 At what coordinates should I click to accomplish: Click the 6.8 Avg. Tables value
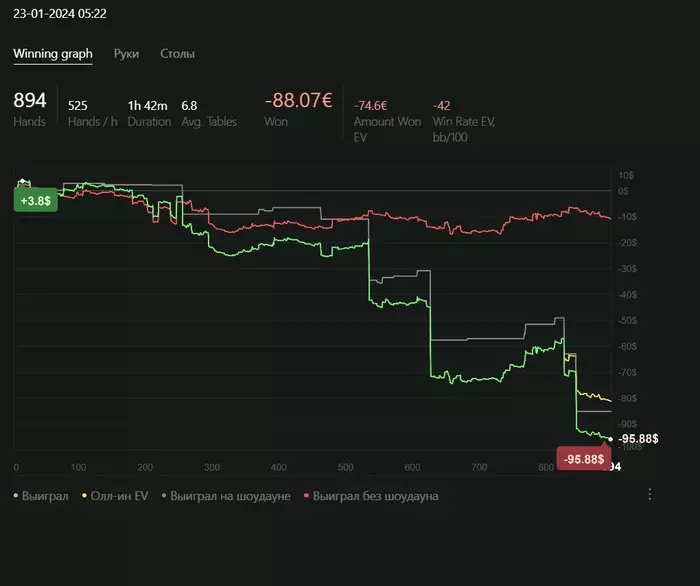[x=189, y=106]
